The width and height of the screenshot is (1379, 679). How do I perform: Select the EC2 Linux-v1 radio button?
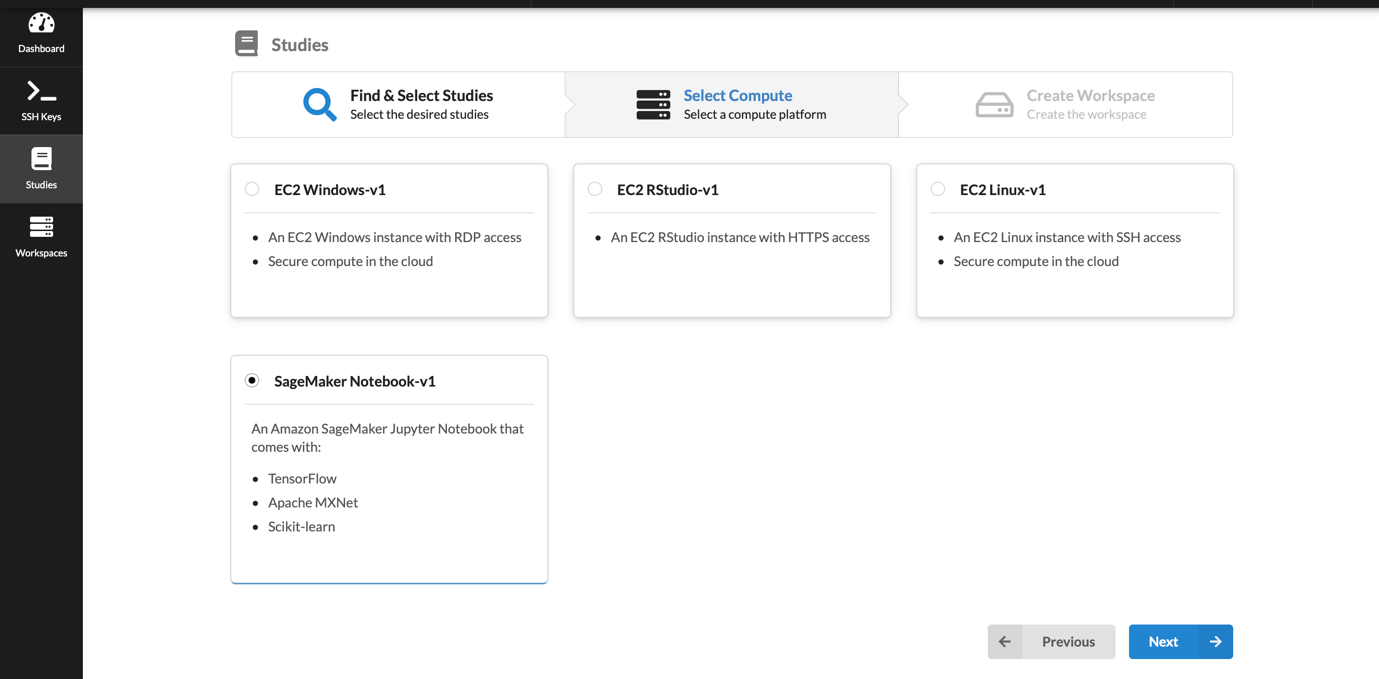click(938, 189)
